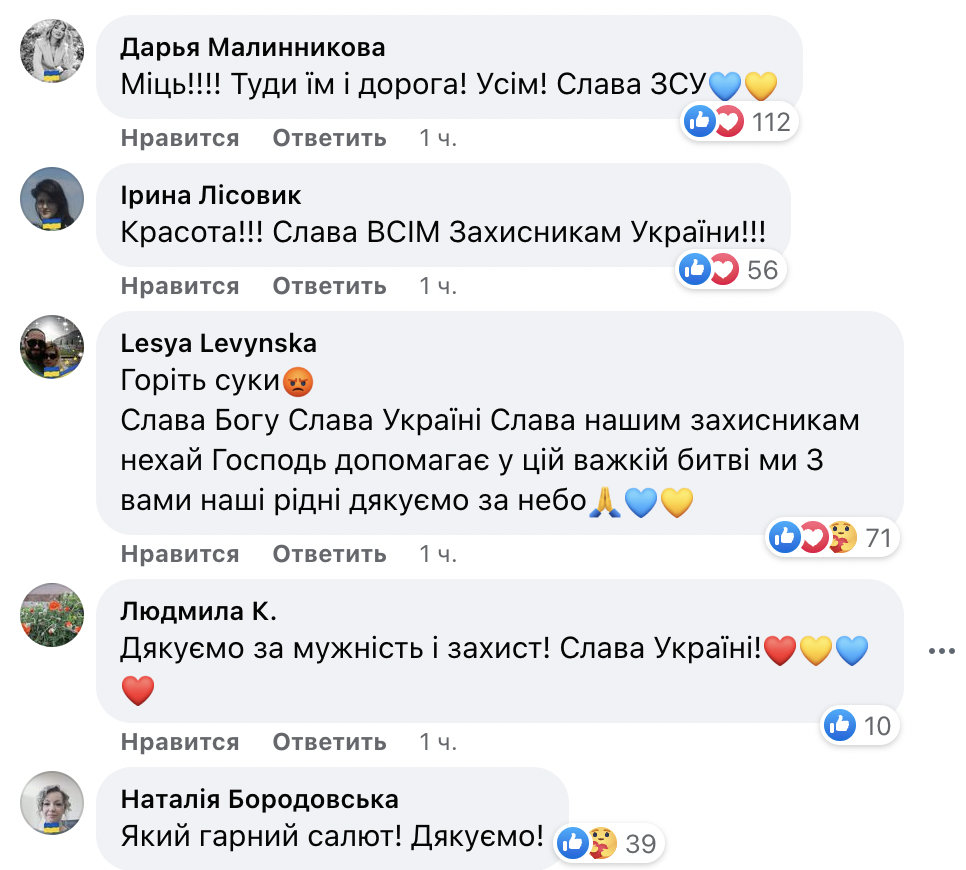The height and width of the screenshot is (870, 966).
Task: Click Нравится under Ірина Лісовик's comment
Action: (x=180, y=285)
